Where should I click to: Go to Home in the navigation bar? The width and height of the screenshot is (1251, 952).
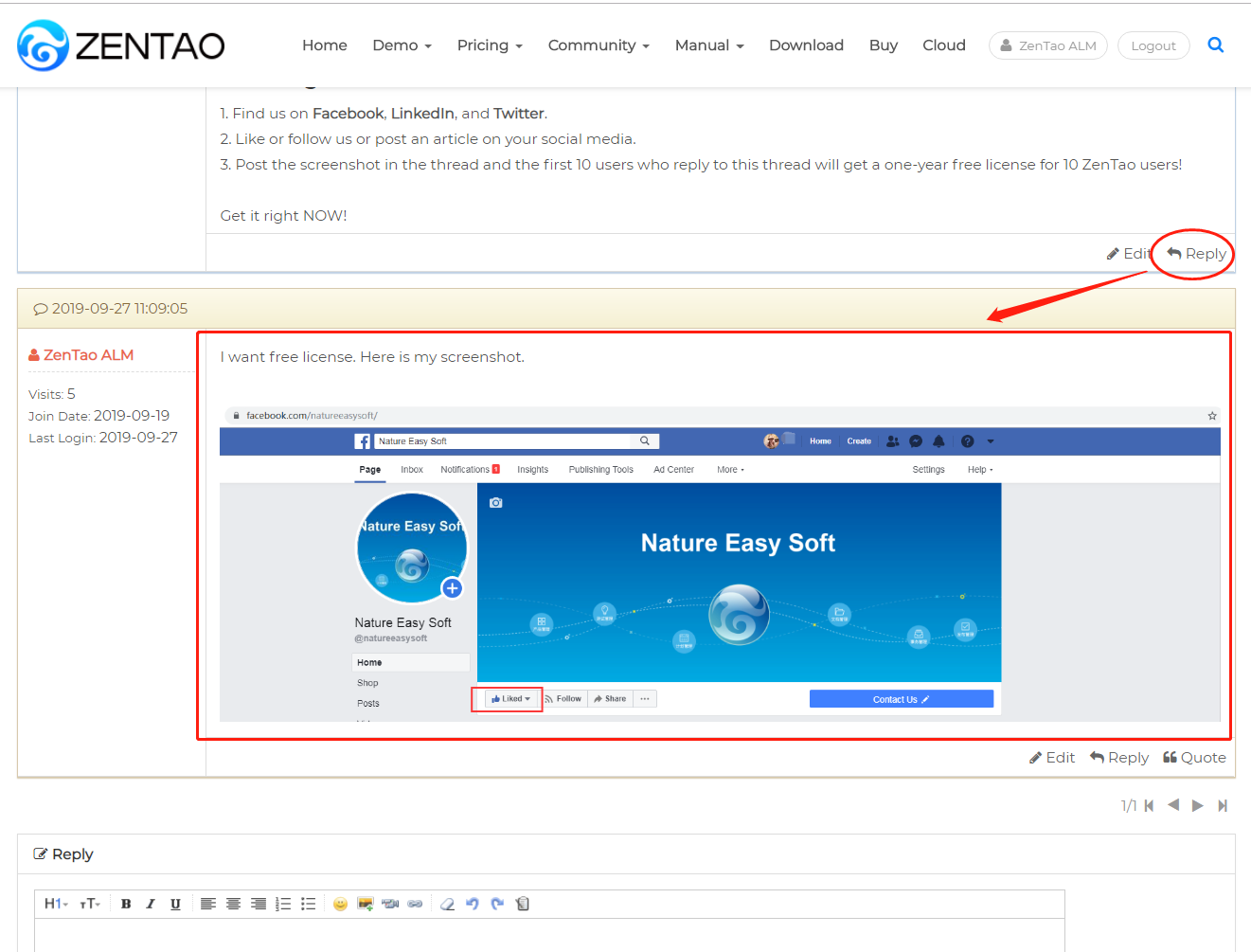[325, 45]
